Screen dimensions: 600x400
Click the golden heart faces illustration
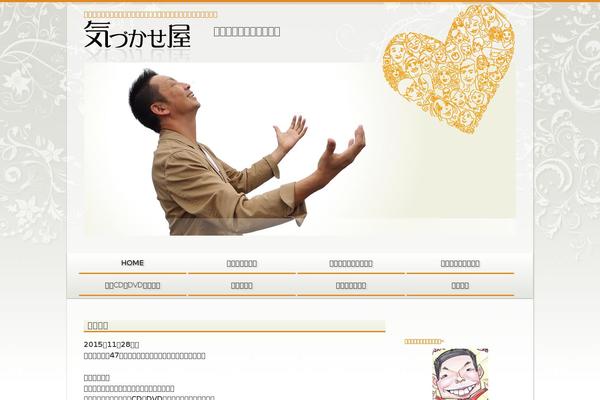pos(449,69)
